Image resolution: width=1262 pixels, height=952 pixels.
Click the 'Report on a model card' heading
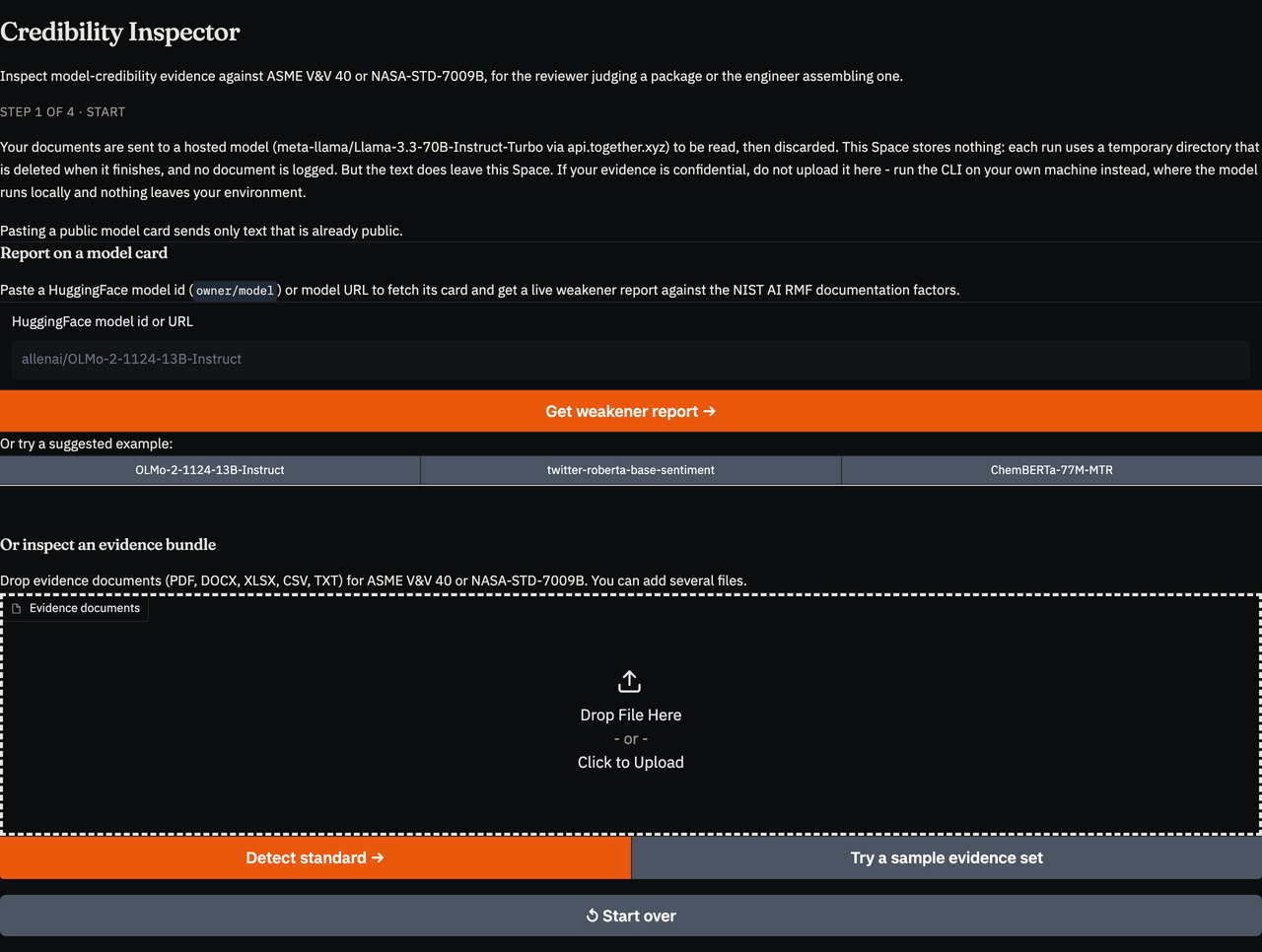tap(84, 253)
